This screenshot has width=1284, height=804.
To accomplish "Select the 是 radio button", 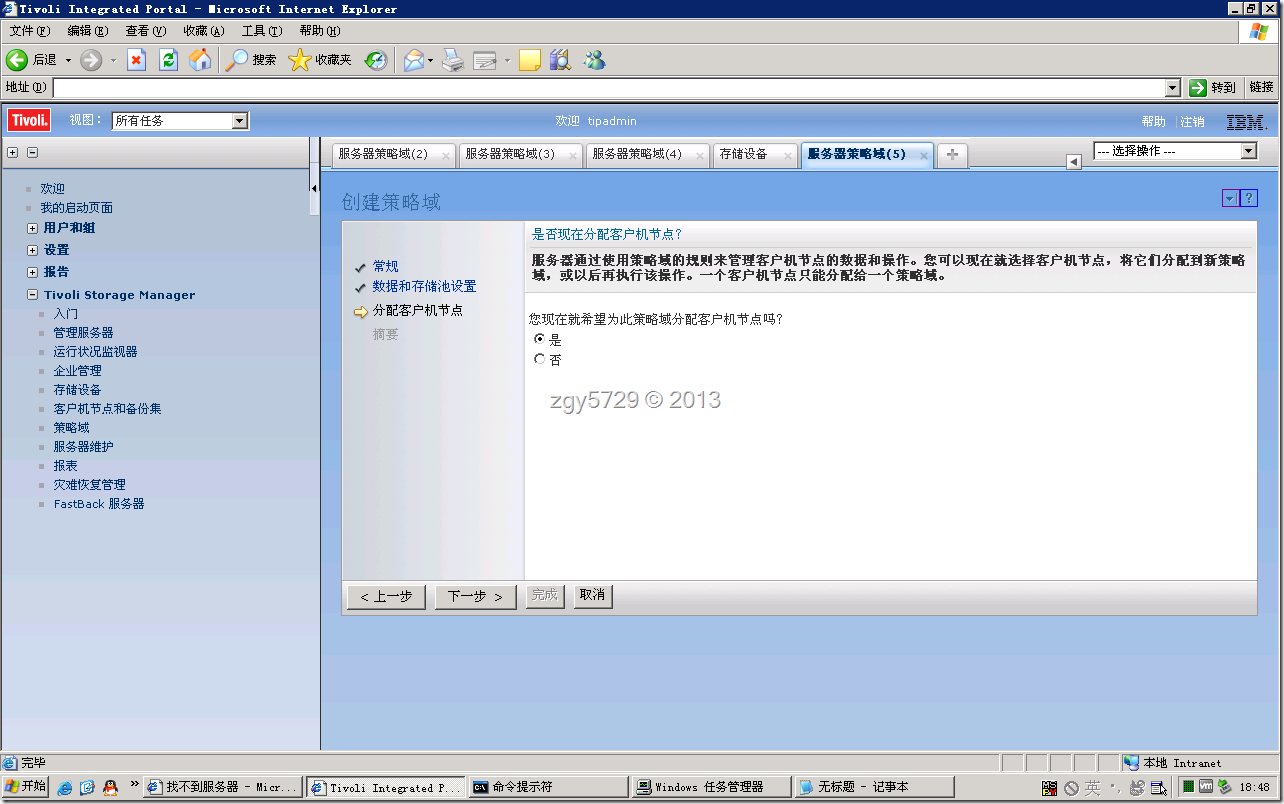I will [x=540, y=339].
